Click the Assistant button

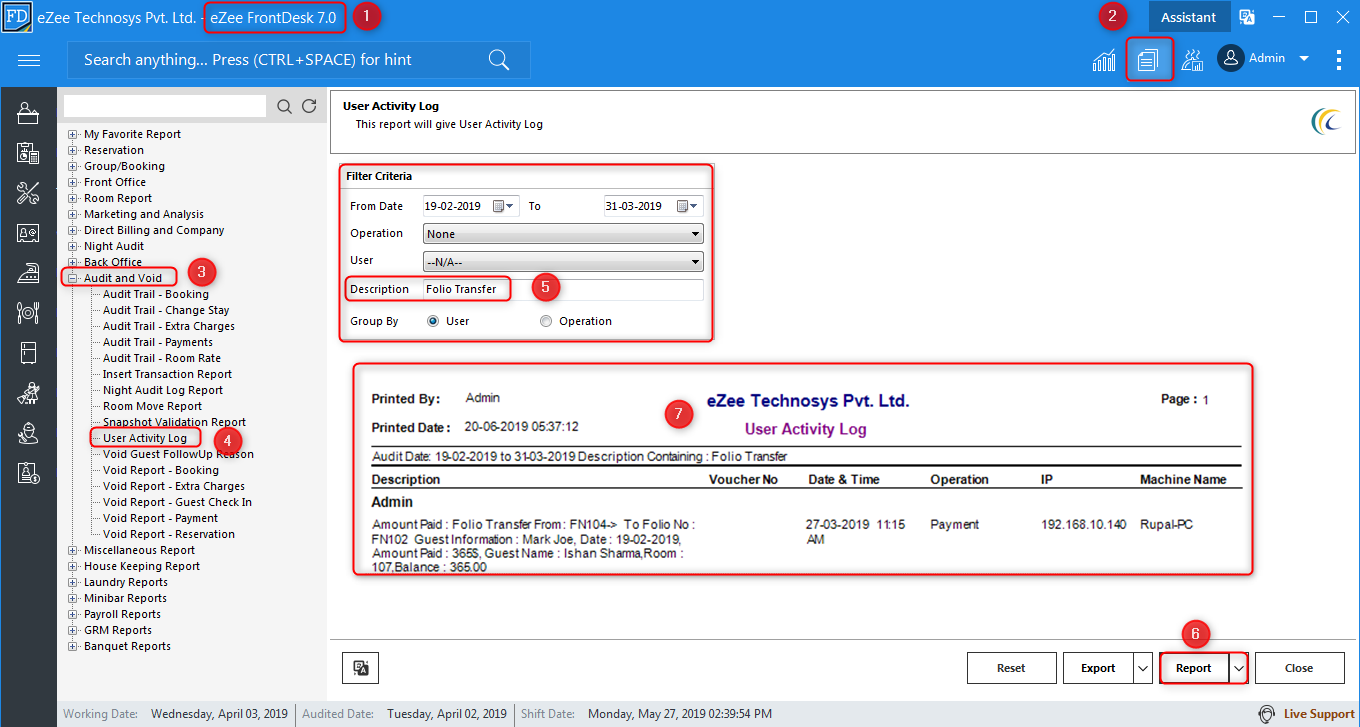click(x=1188, y=17)
